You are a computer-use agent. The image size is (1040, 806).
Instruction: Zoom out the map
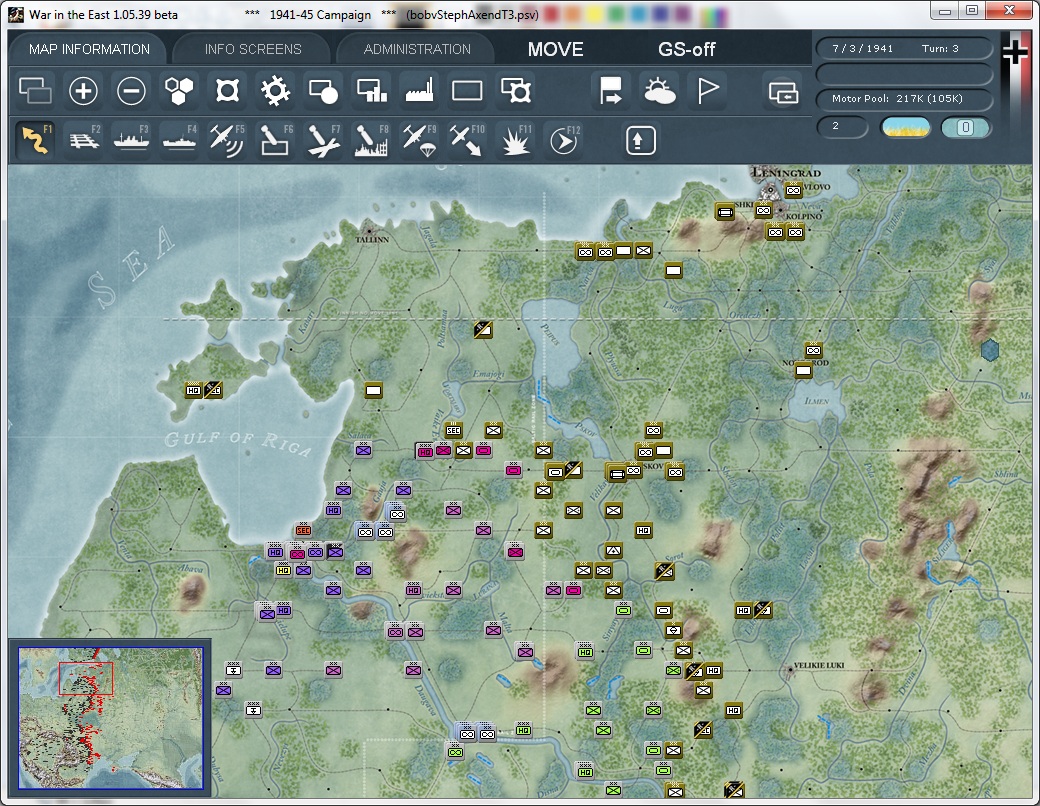coord(131,91)
